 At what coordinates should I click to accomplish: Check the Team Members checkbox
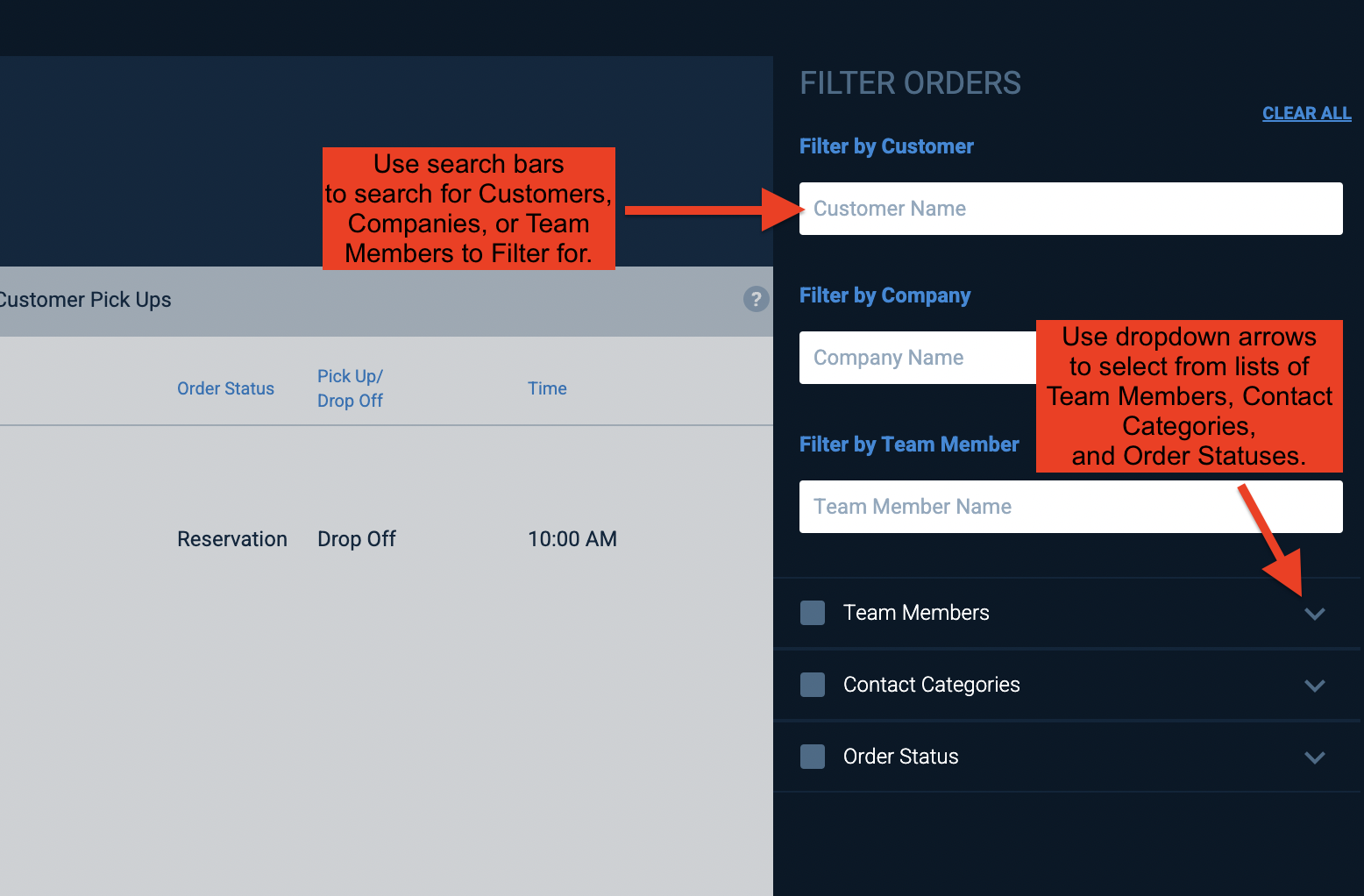click(x=813, y=613)
